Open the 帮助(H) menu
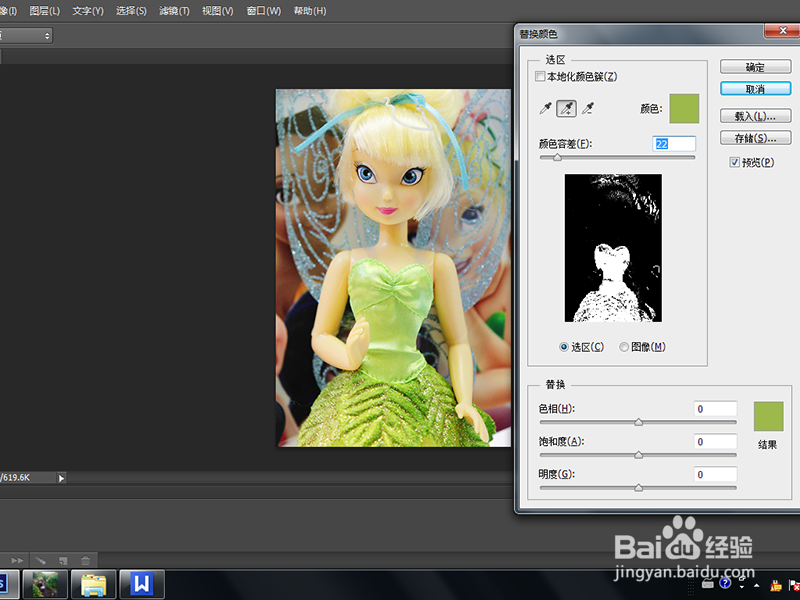Screen dimensions: 800x600 tap(310, 11)
